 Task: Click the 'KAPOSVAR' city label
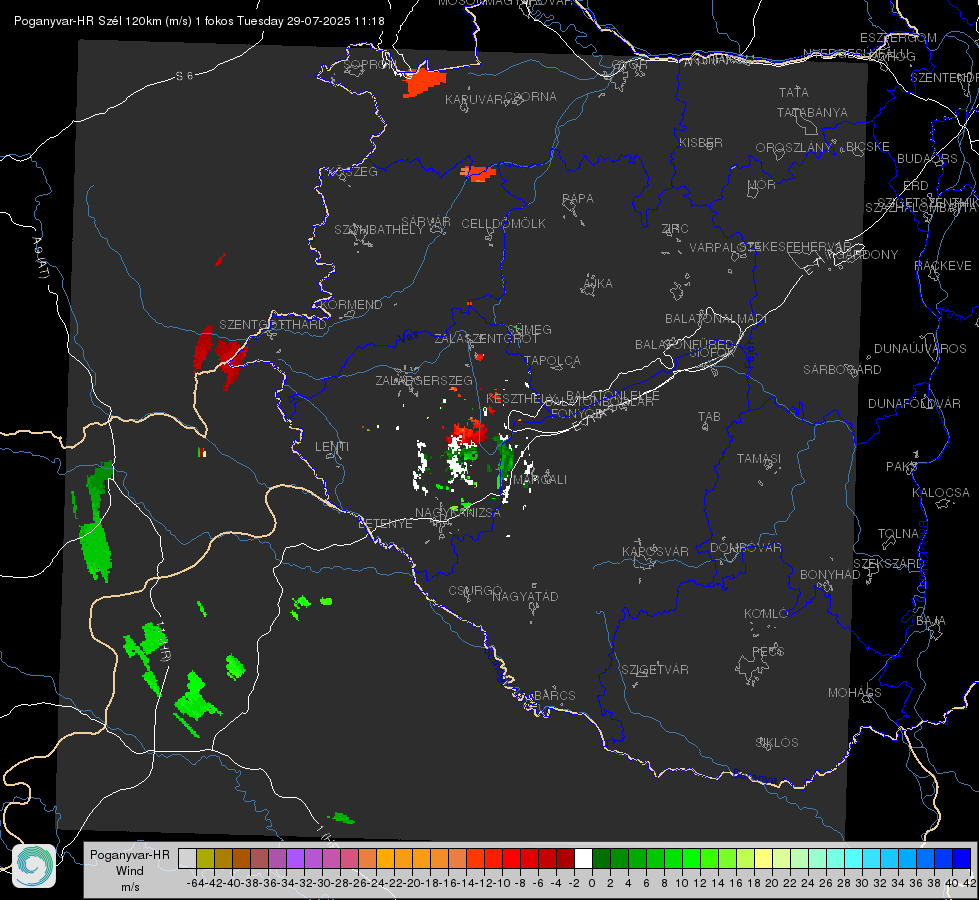coord(655,552)
